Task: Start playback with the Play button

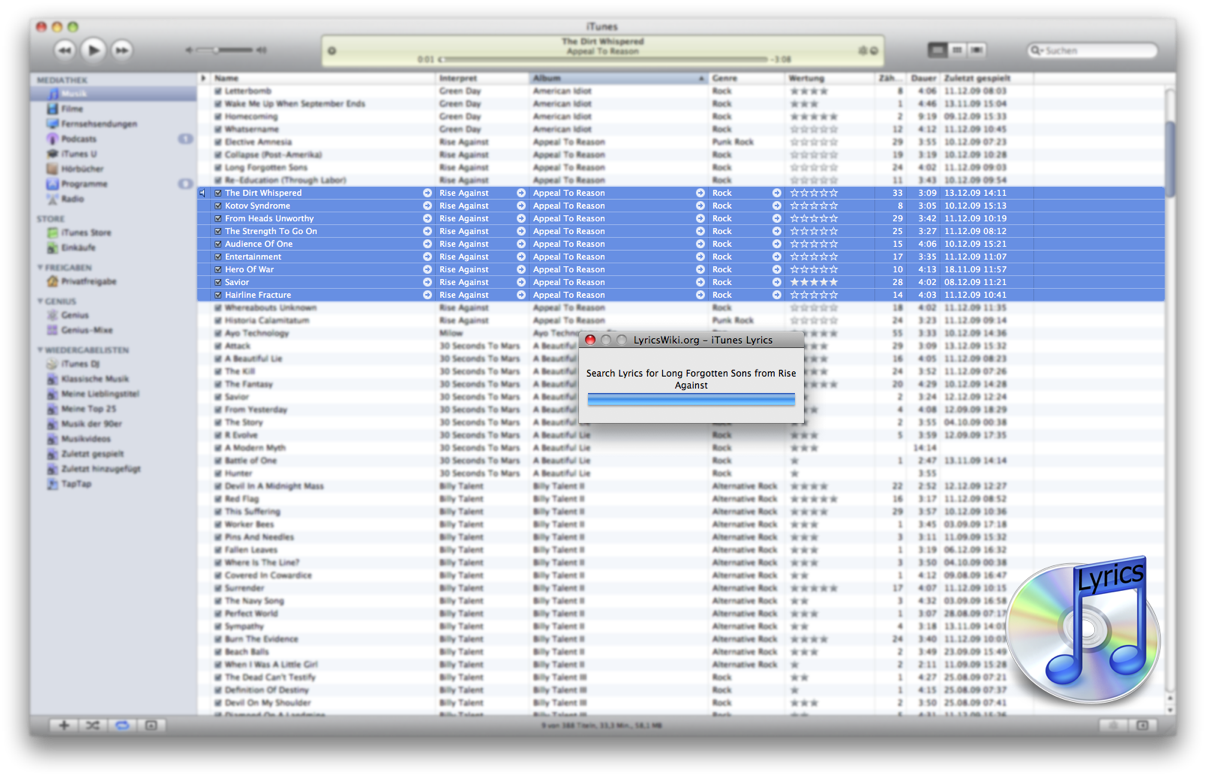Action: [x=93, y=49]
